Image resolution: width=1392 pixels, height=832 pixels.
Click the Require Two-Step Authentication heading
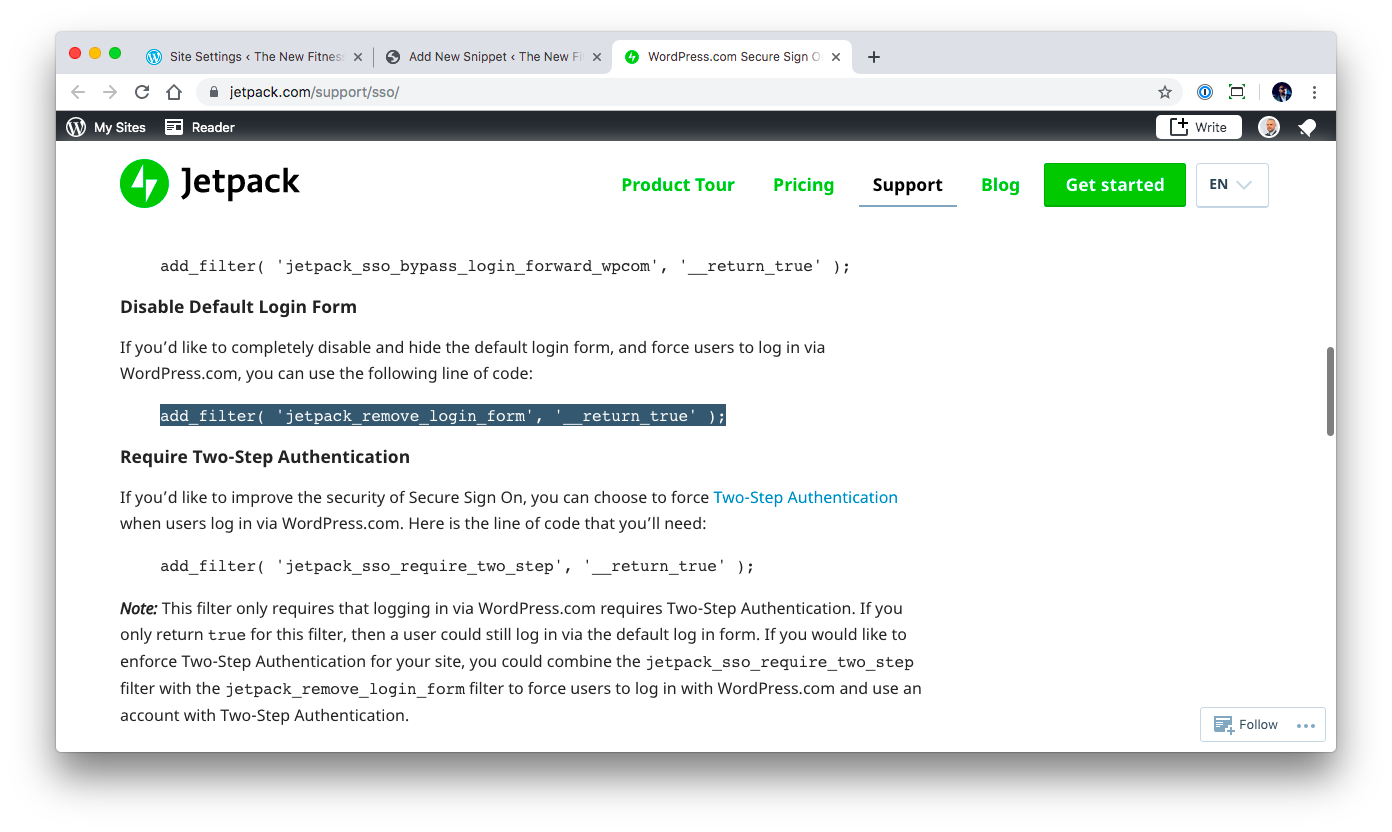tap(265, 457)
